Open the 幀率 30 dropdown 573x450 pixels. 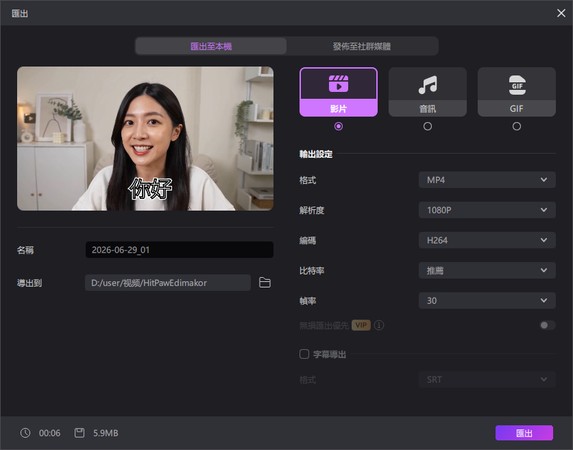(487, 300)
